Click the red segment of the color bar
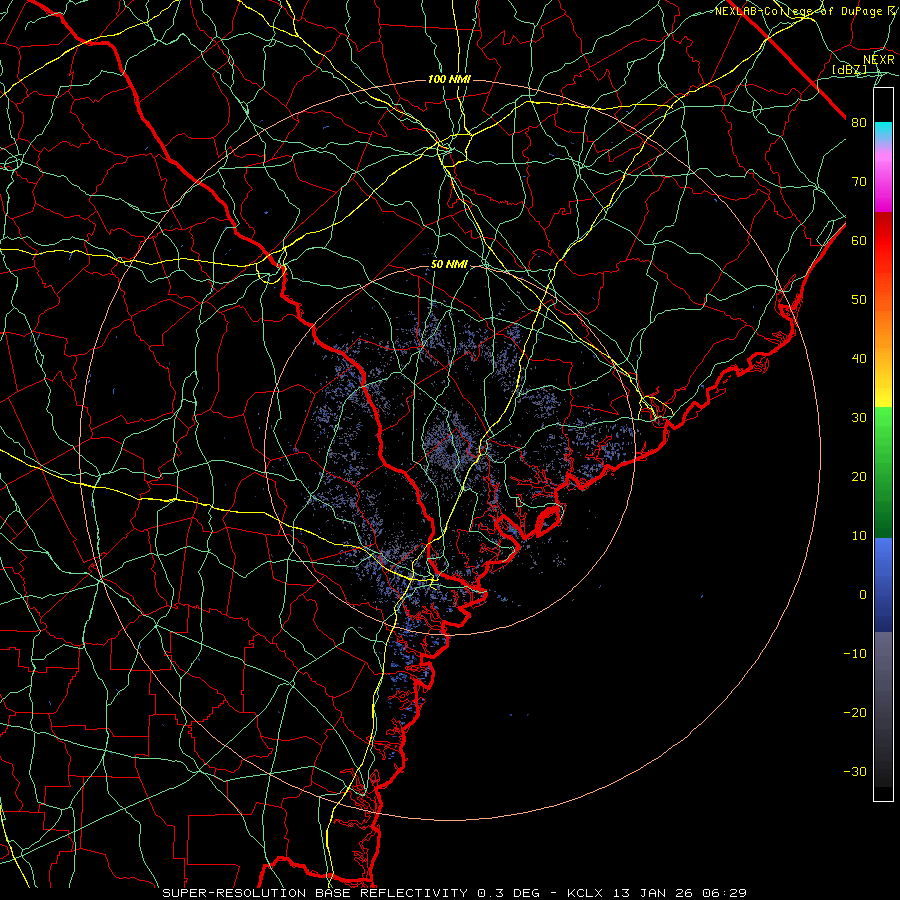Image resolution: width=900 pixels, height=900 pixels. (x=883, y=242)
